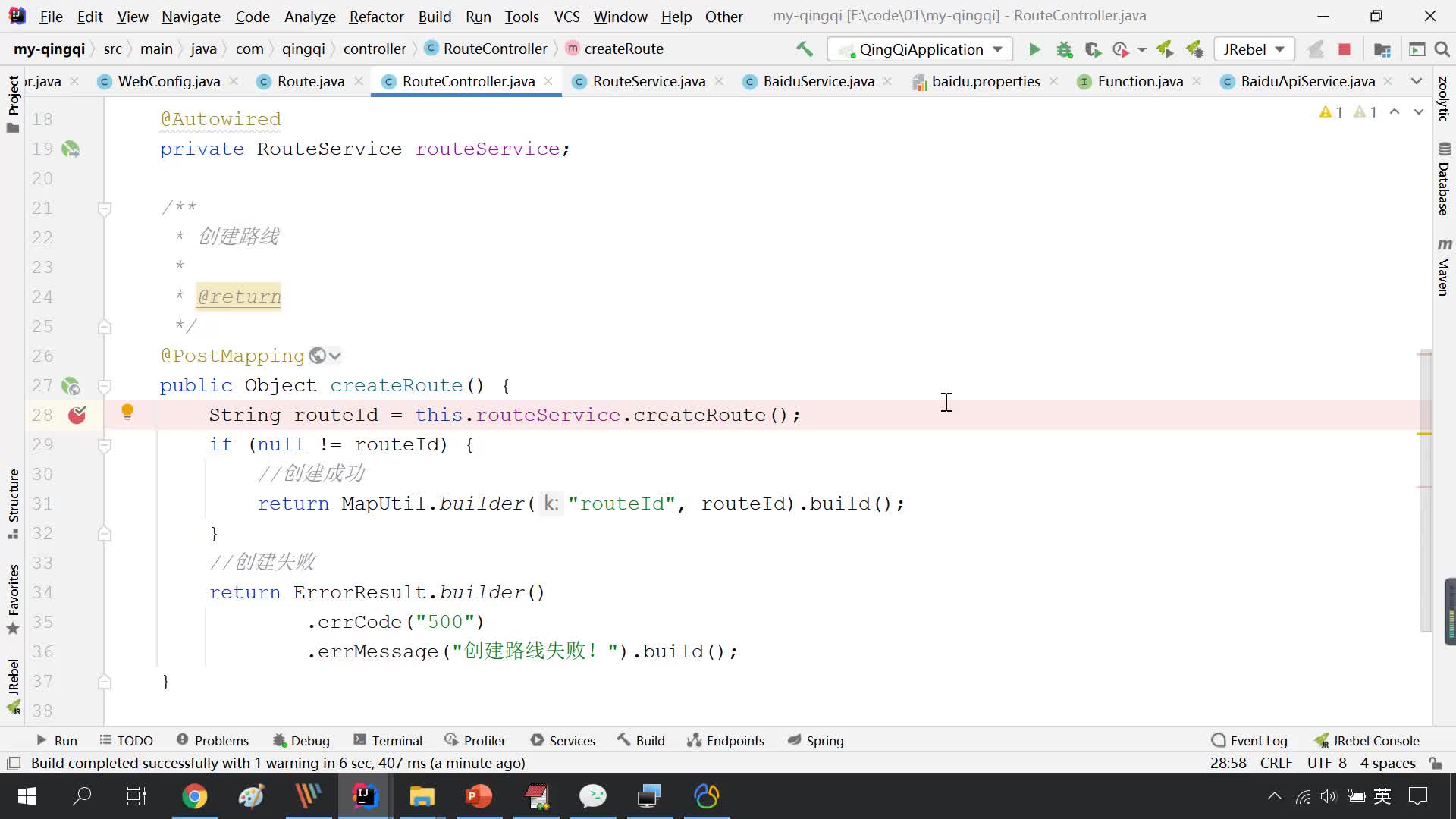
Task: Switch to Route.java tab
Action: click(x=310, y=81)
